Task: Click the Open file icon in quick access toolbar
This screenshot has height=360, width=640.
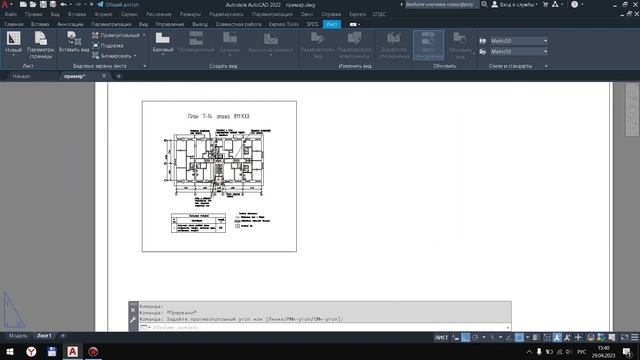Action: [33, 4]
